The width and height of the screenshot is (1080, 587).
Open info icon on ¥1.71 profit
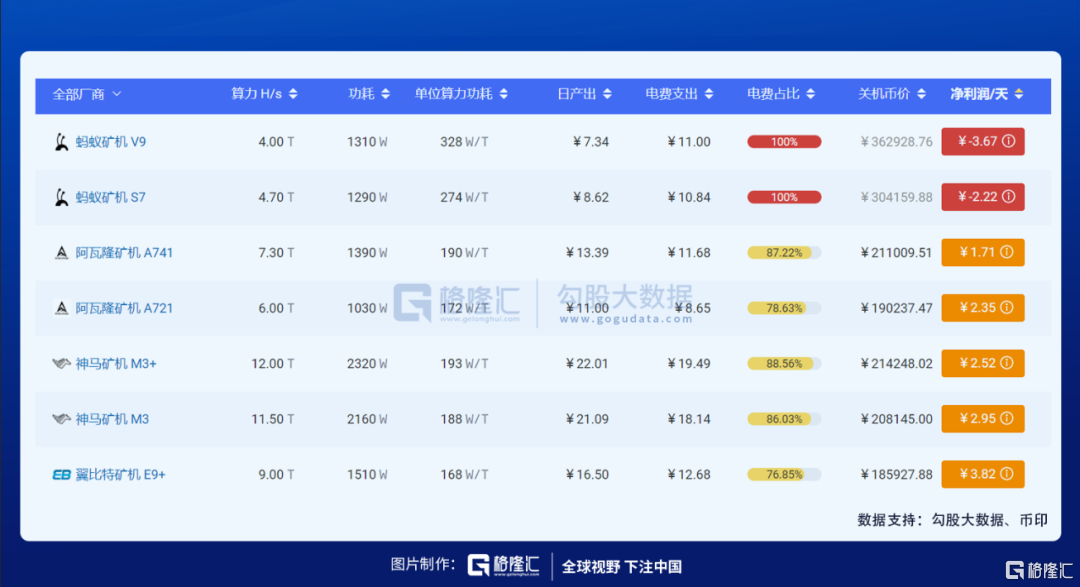[x=1007, y=252]
